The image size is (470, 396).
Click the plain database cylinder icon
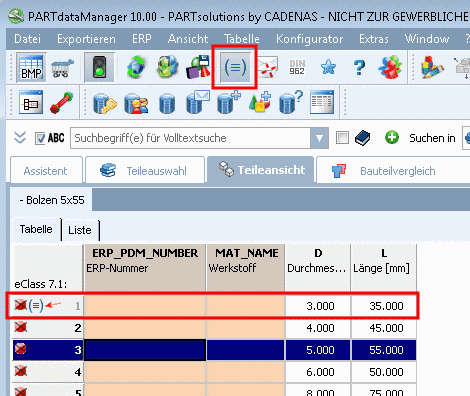tap(167, 104)
